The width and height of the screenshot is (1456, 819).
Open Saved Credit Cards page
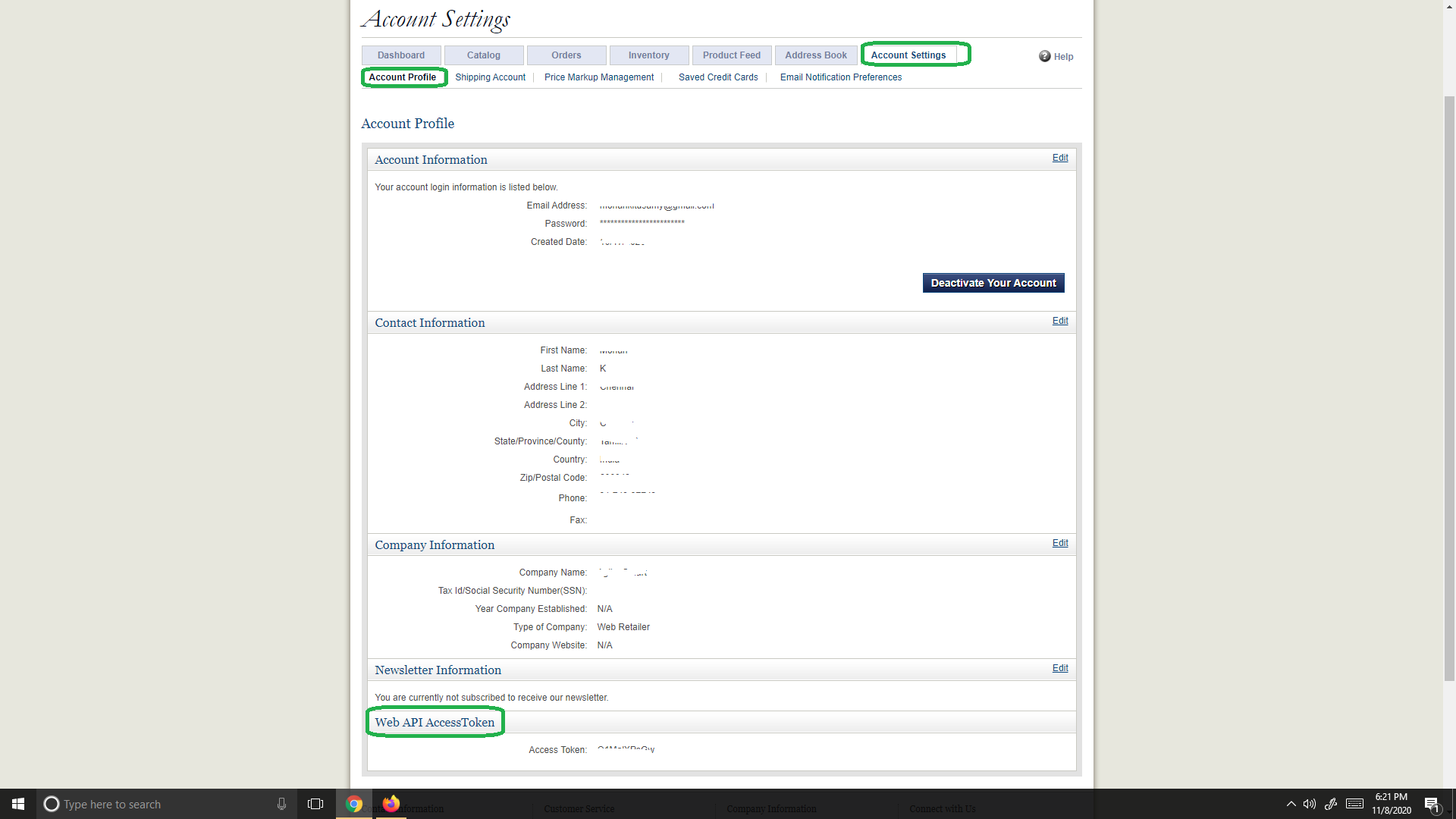tap(718, 77)
